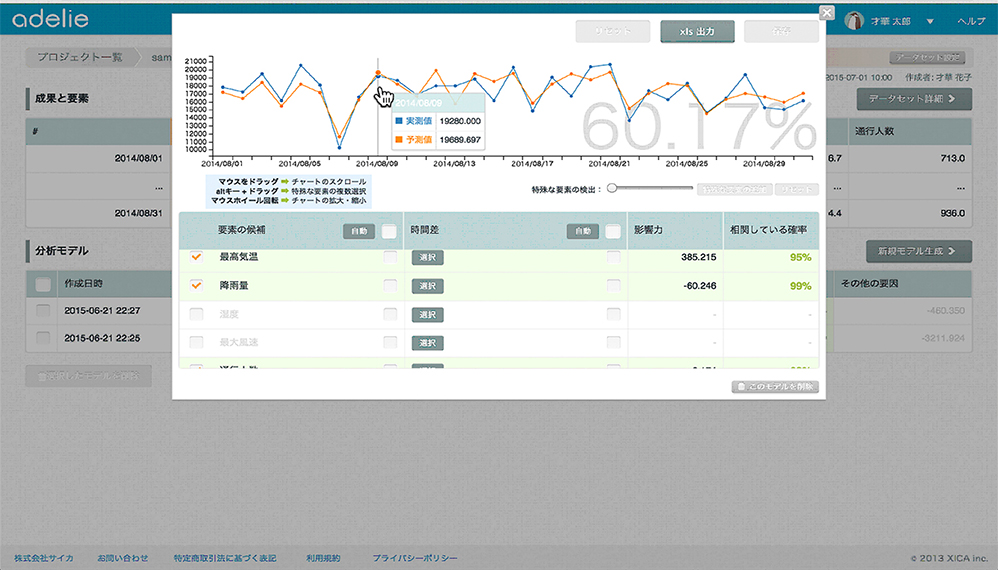Click the delete-selected-models button below the model list
This screenshot has height=570, width=998.
89,376
